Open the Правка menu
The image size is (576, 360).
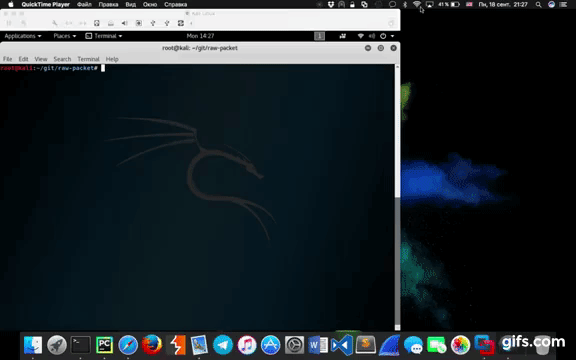click(108, 4)
